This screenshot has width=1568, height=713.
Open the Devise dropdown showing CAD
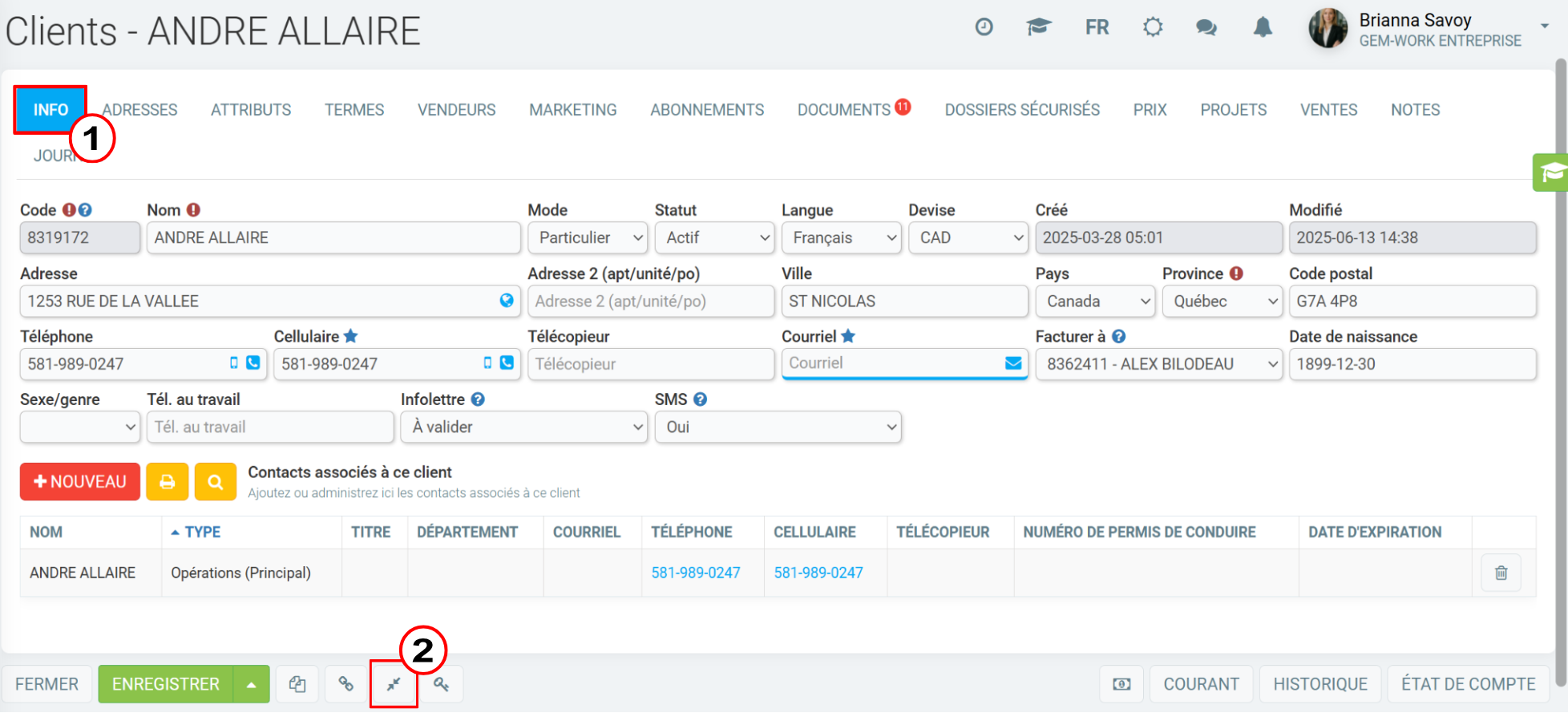(968, 237)
